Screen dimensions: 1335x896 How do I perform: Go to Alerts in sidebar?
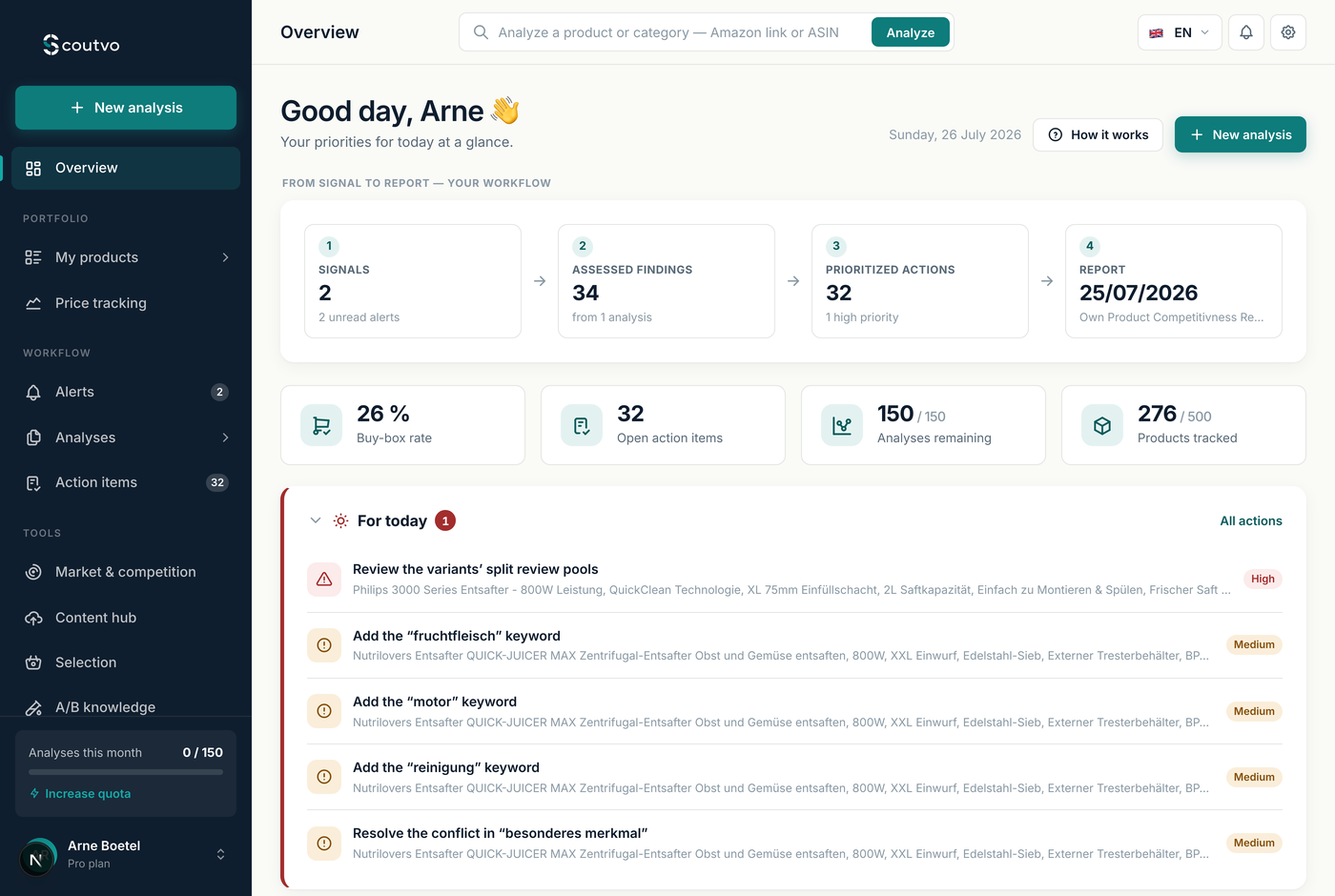(x=126, y=392)
